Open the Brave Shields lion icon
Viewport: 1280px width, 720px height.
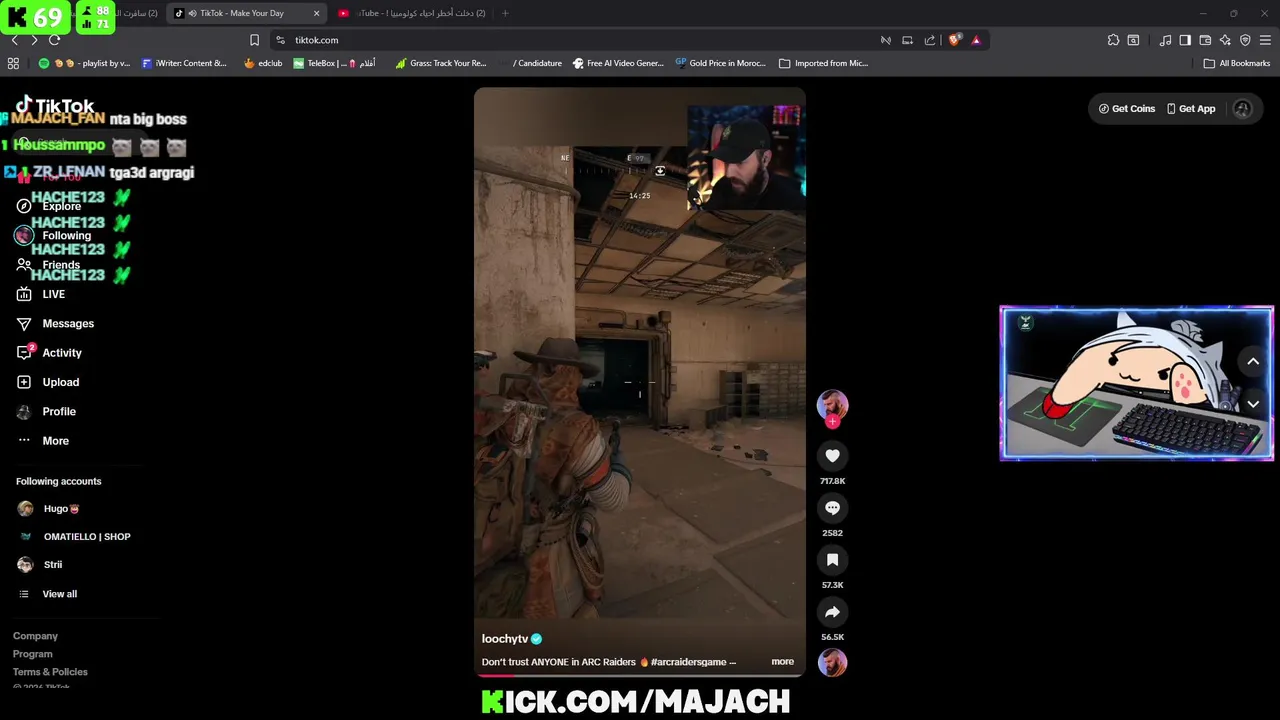[954, 40]
